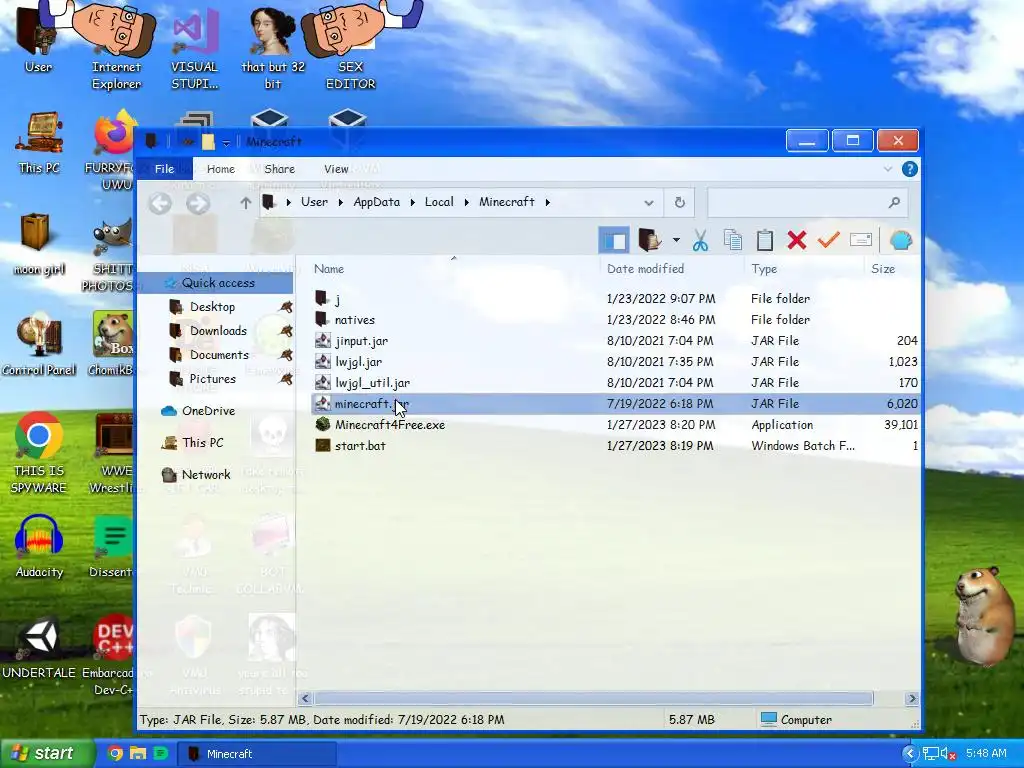Expand the address bar history dropdown
This screenshot has height=768, width=1024.
click(648, 202)
